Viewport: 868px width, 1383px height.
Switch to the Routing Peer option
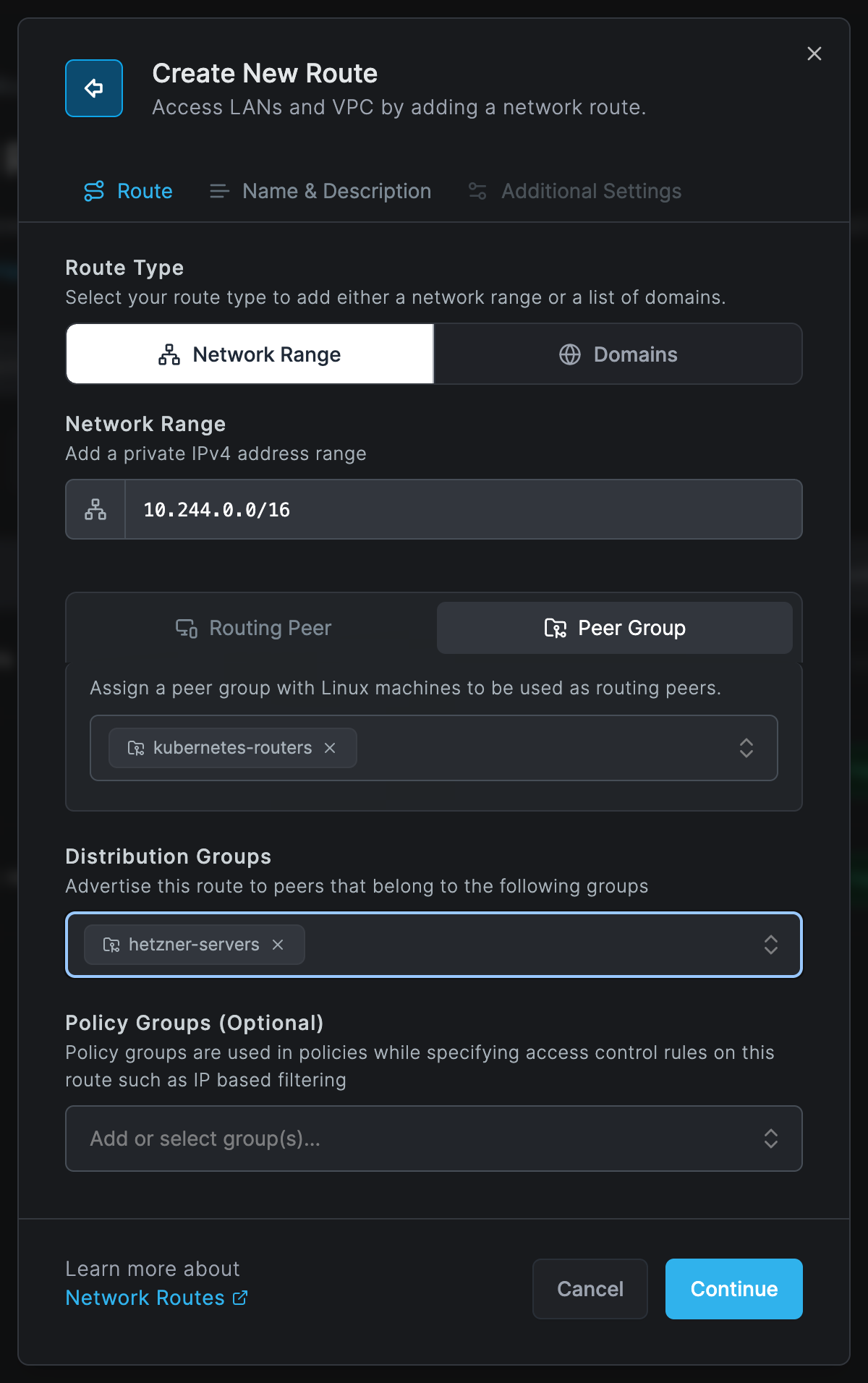click(x=254, y=628)
